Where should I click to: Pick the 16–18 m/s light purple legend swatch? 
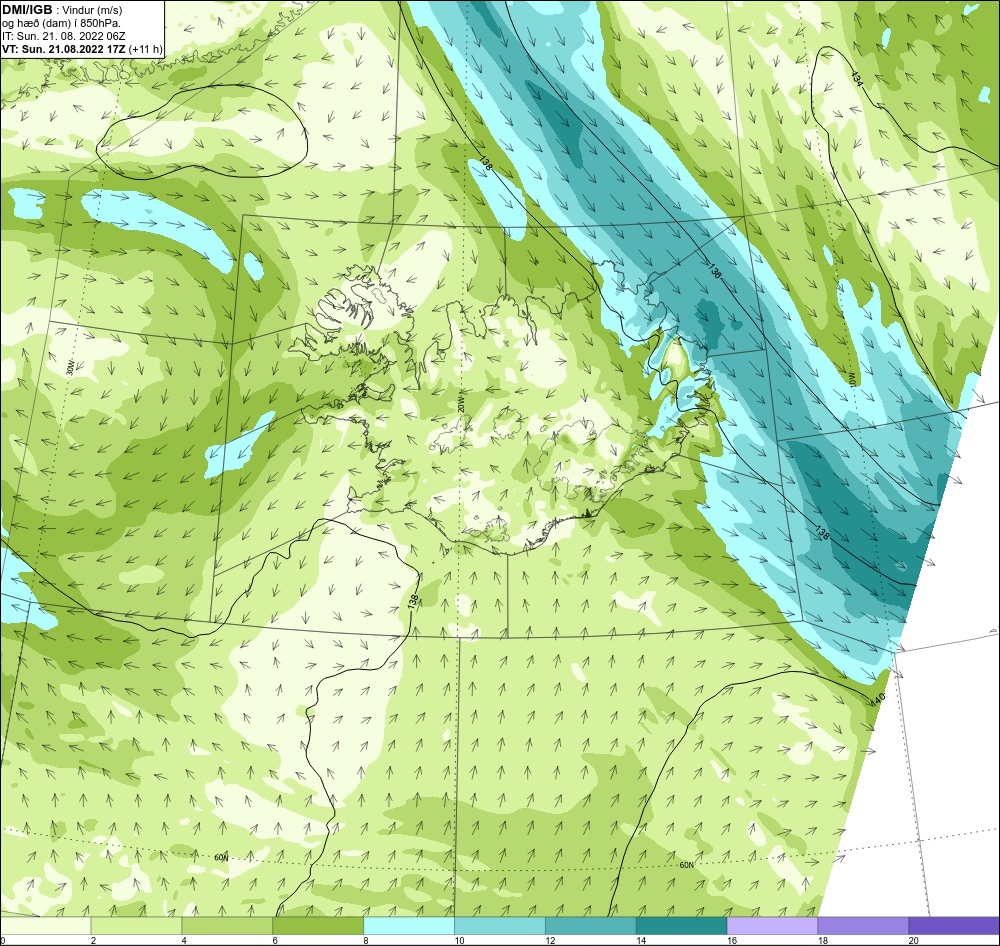pos(772,926)
